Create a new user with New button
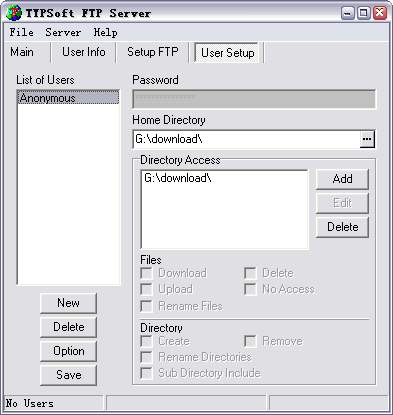Viewport: 393px width, 415px height. [68, 303]
